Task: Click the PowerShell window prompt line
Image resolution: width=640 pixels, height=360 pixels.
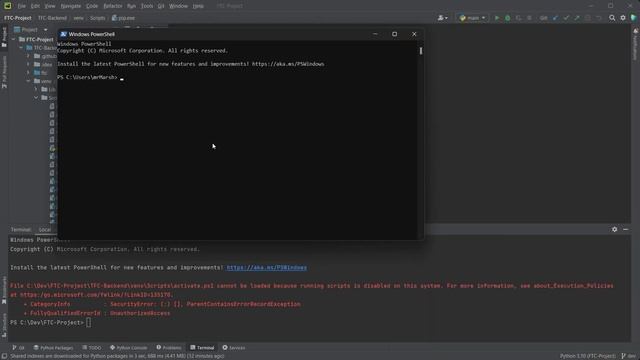Action: coord(90,78)
